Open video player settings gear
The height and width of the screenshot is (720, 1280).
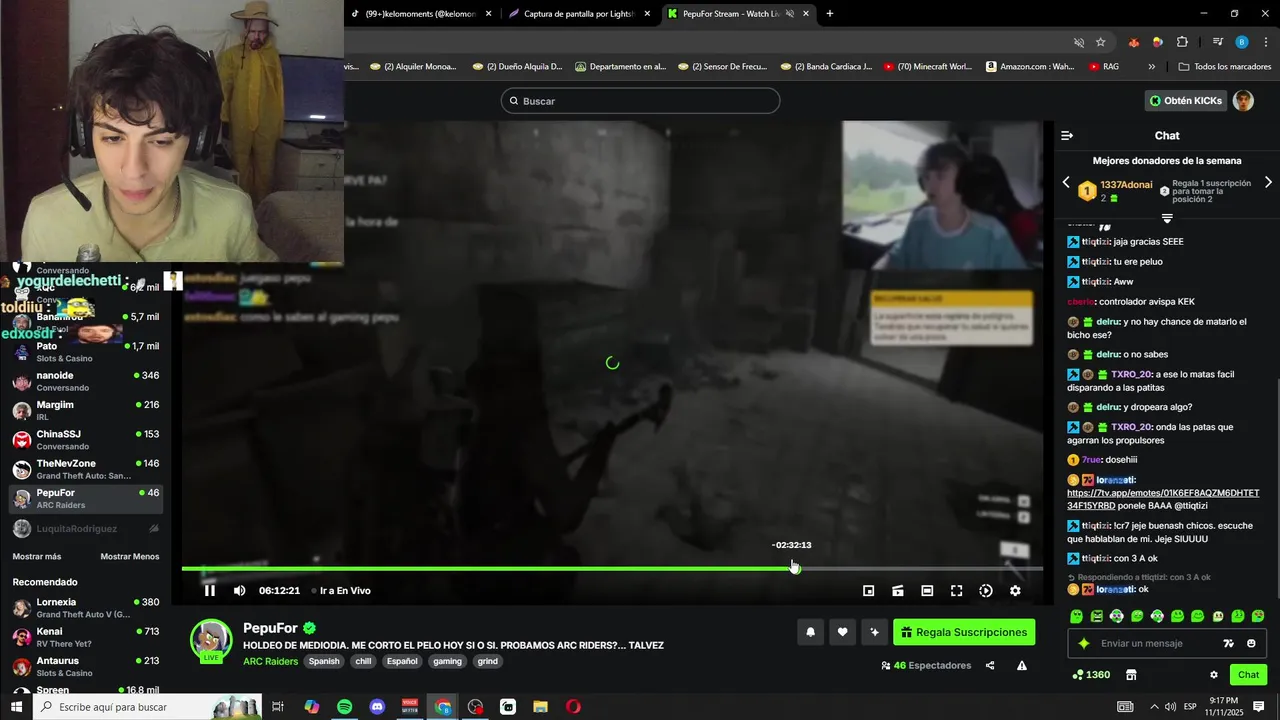1015,591
